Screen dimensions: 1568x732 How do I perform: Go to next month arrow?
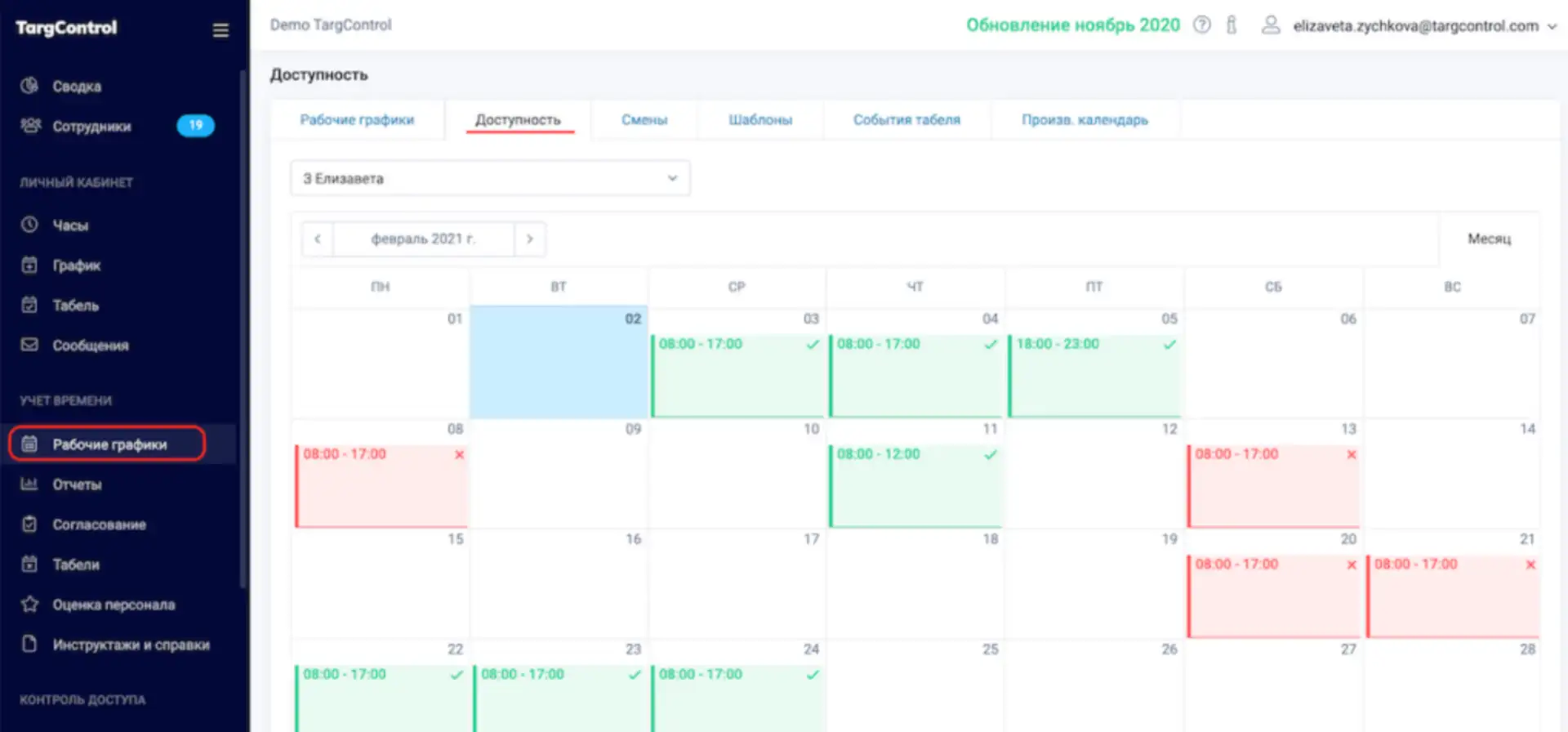point(530,239)
